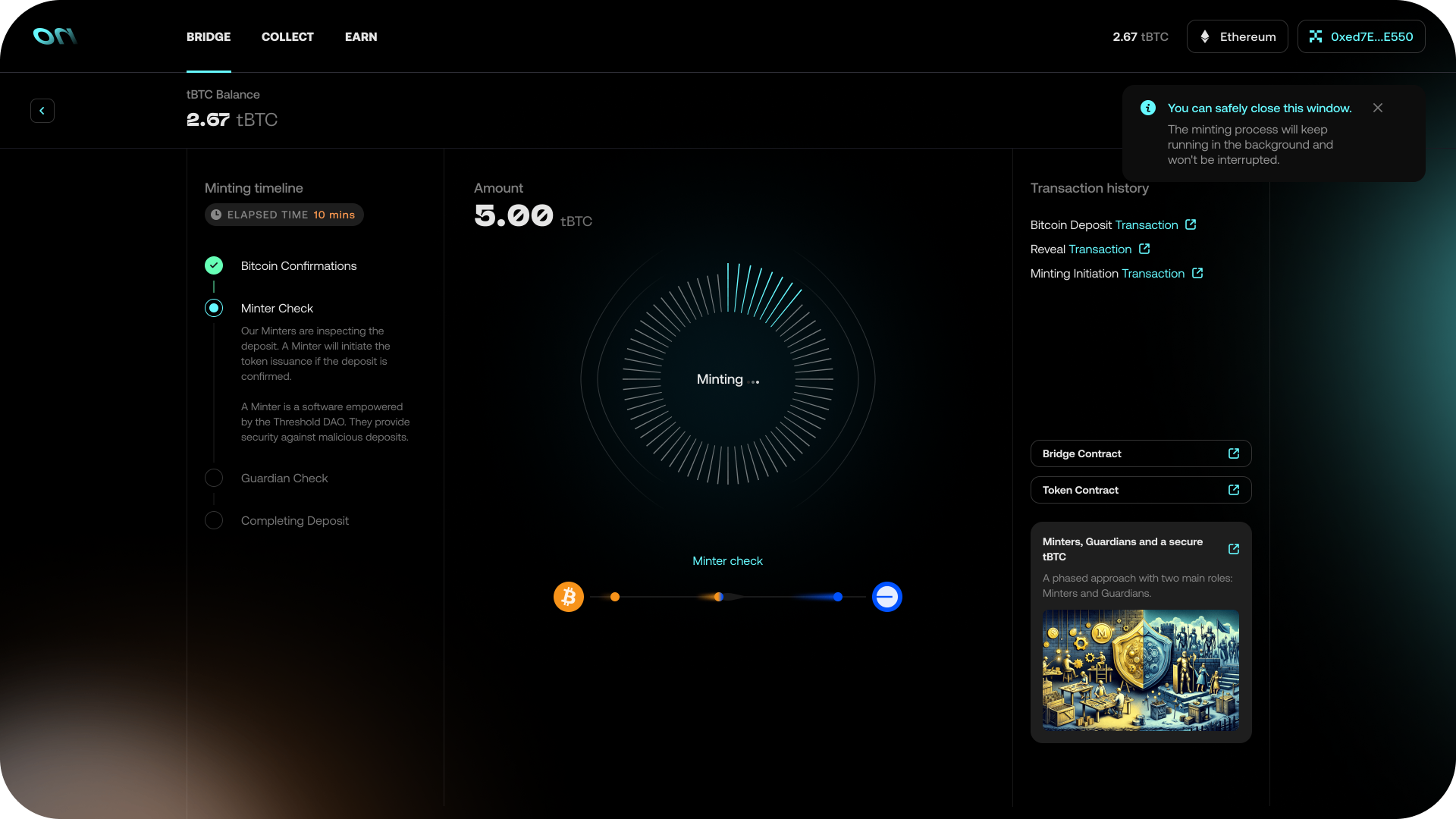
Task: Open the Ethereum network selector
Action: (x=1237, y=36)
